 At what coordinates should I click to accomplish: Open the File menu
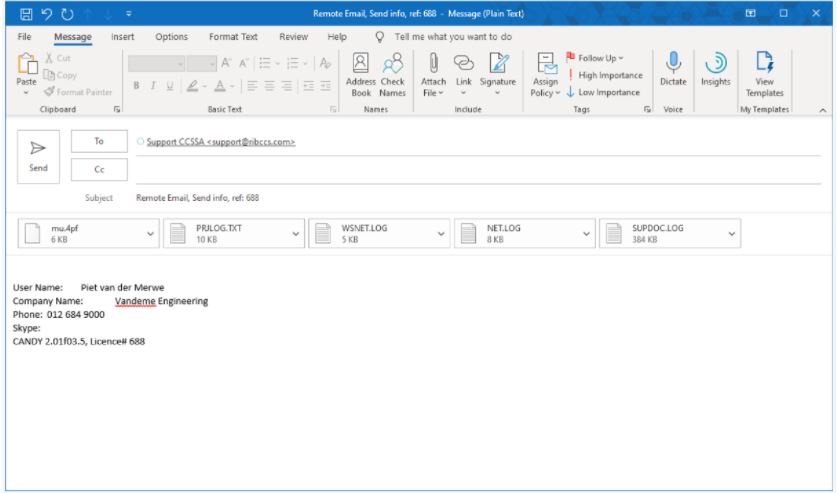[24, 37]
